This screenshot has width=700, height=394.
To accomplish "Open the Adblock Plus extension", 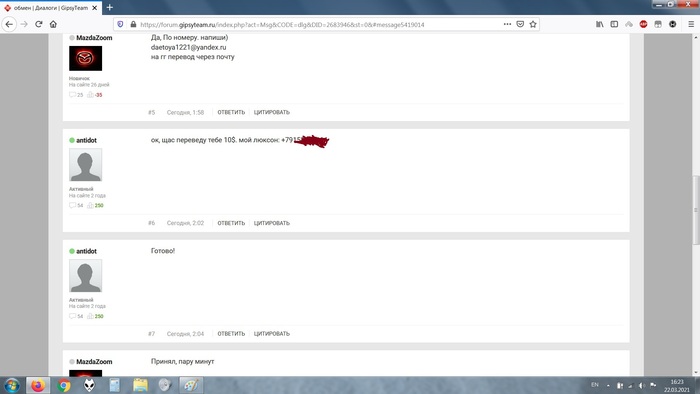I will pyautogui.click(x=643, y=24).
